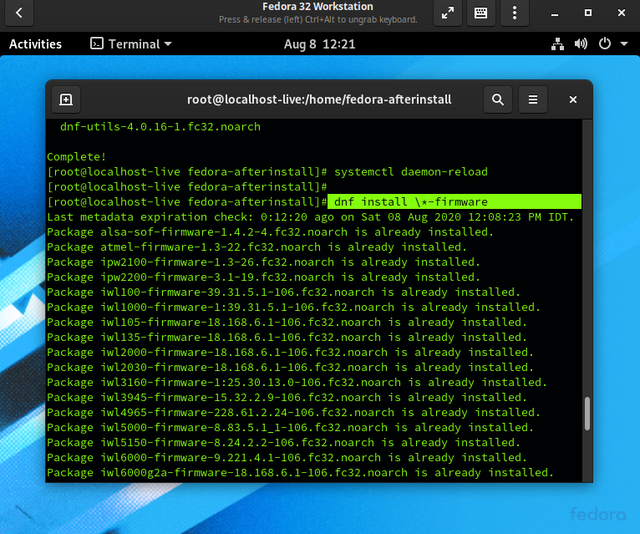Open the terminal hamburger menu
The height and width of the screenshot is (534, 640).
533,99
